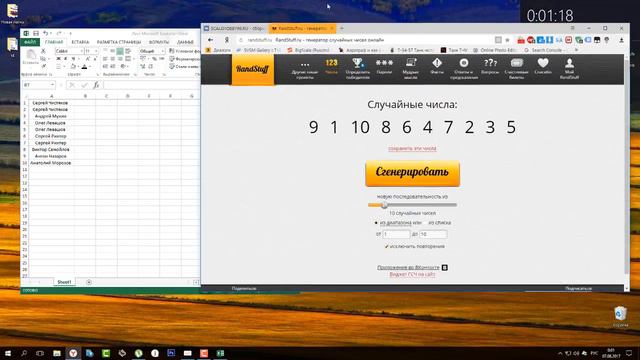640x360 pixels.
Task: Click the range 'от' input field
Action: 396,234
